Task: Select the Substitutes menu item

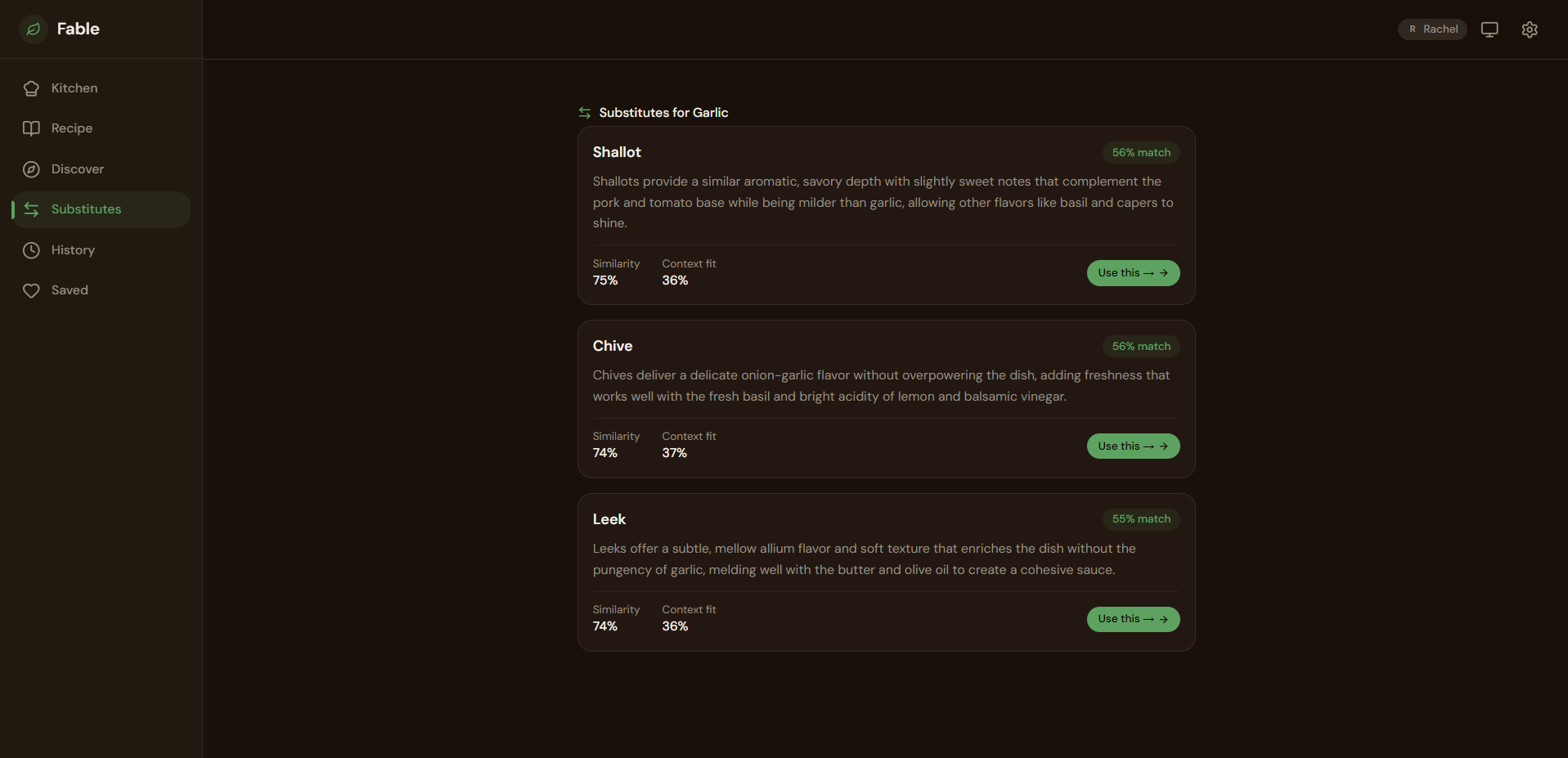Action: coord(101,209)
